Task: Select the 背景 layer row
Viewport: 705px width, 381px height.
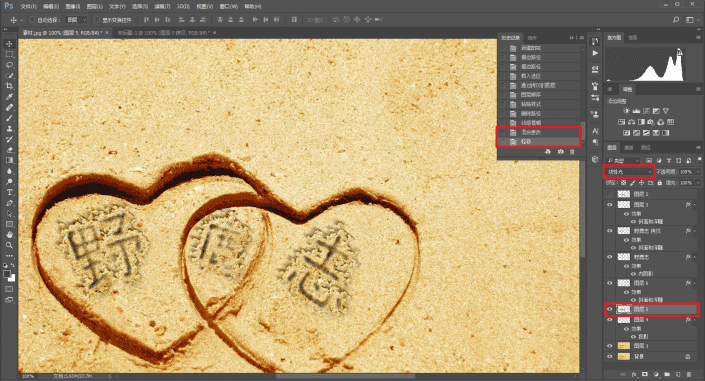Action: click(x=651, y=356)
